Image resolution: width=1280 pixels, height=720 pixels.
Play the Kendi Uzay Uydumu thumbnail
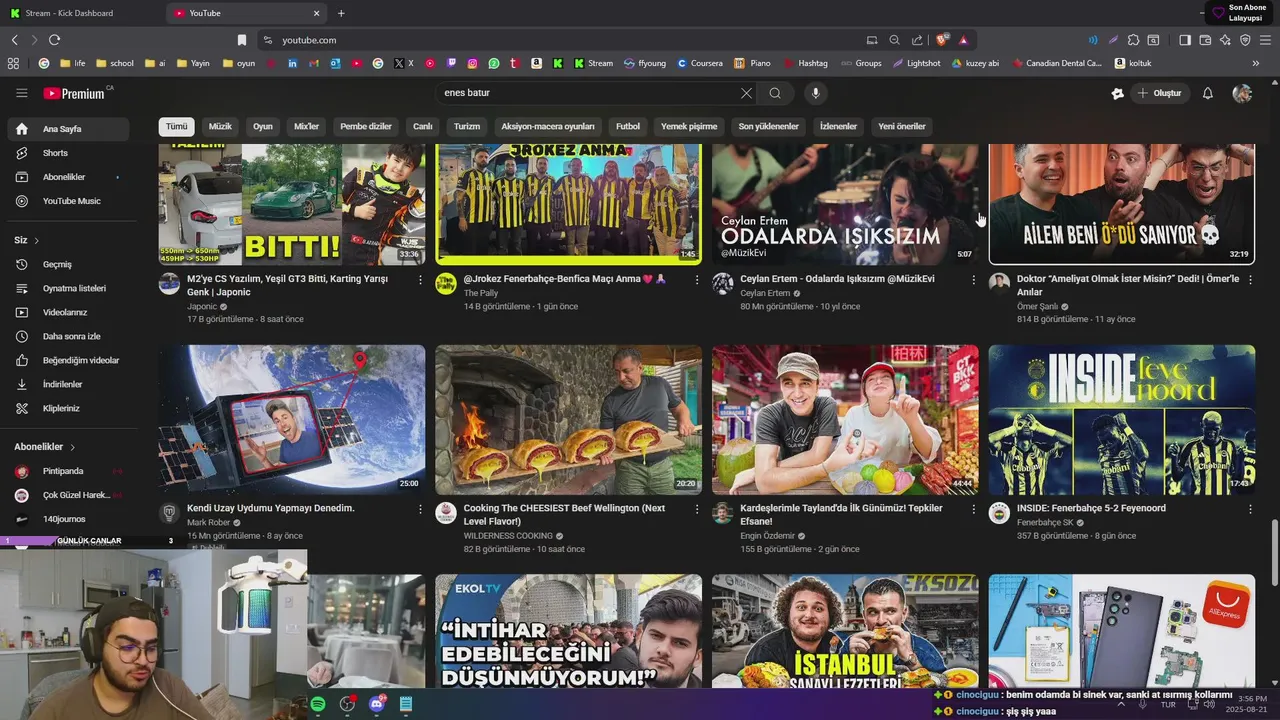coord(292,420)
